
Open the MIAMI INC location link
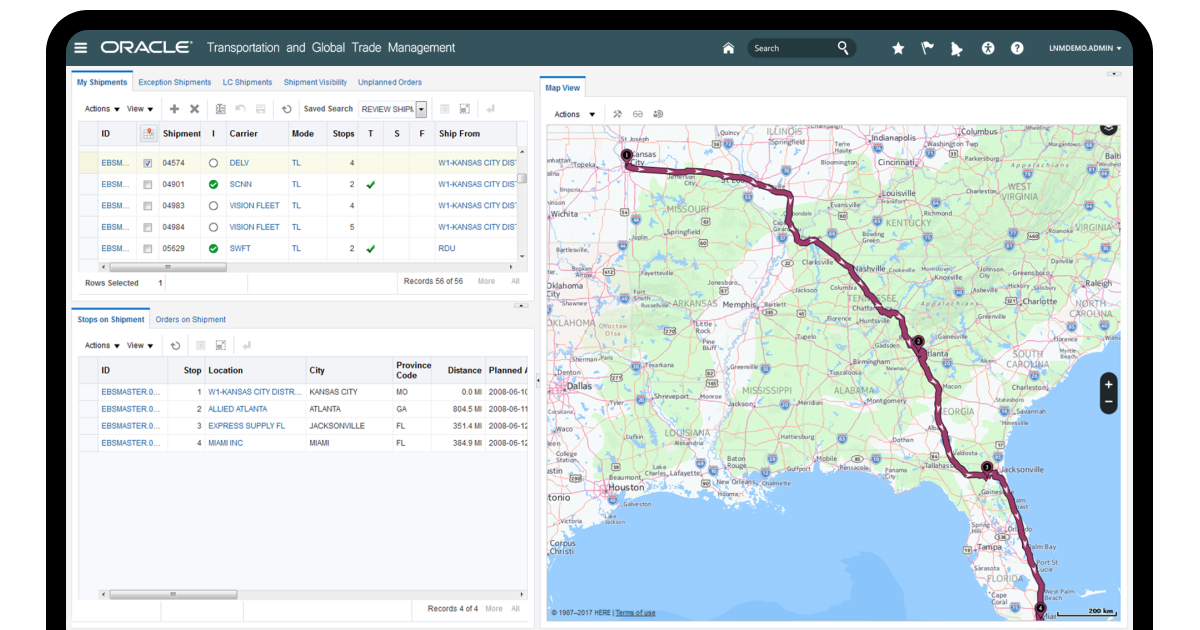225,443
